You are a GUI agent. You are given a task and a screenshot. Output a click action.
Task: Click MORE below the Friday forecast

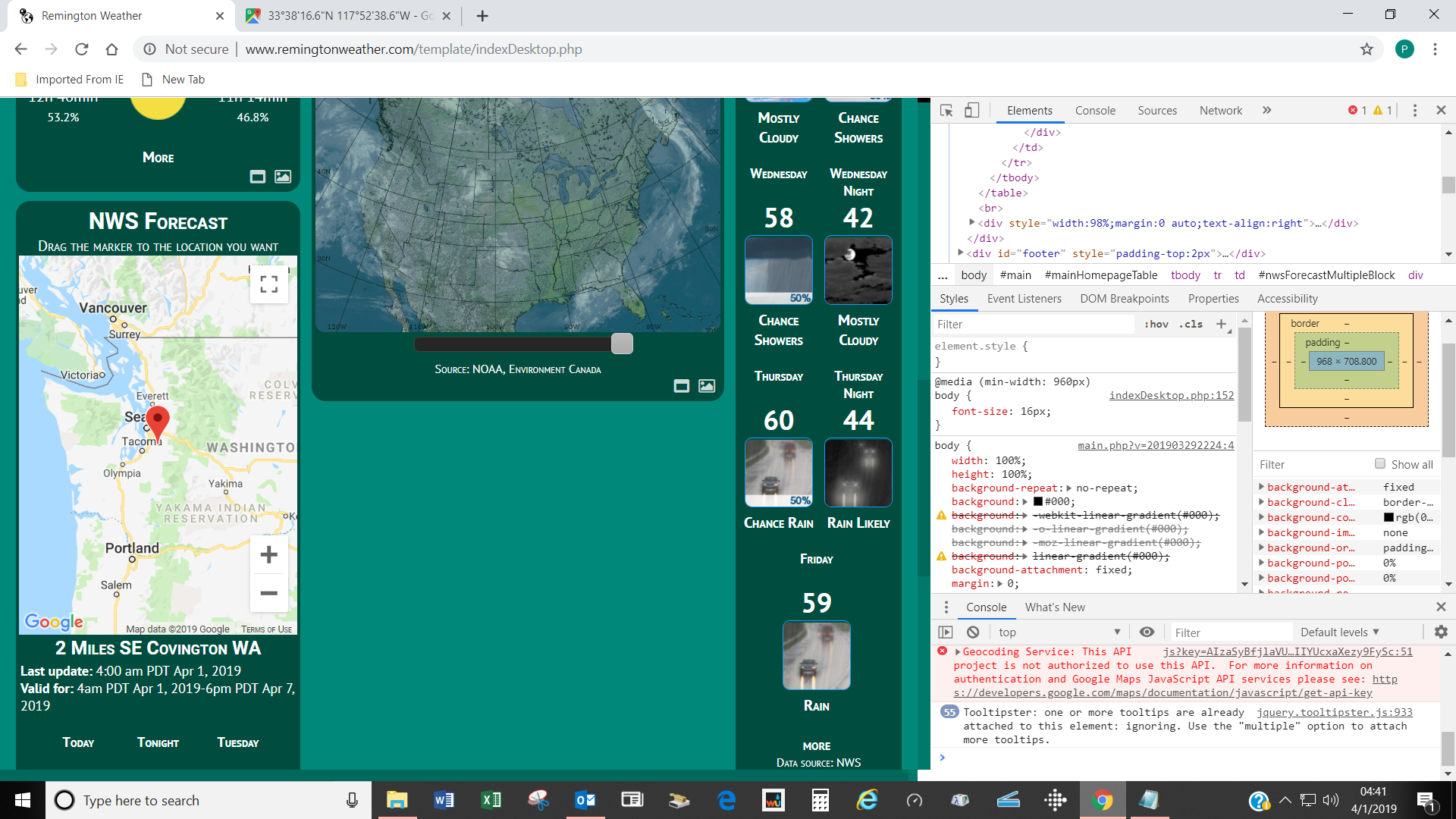(817, 746)
